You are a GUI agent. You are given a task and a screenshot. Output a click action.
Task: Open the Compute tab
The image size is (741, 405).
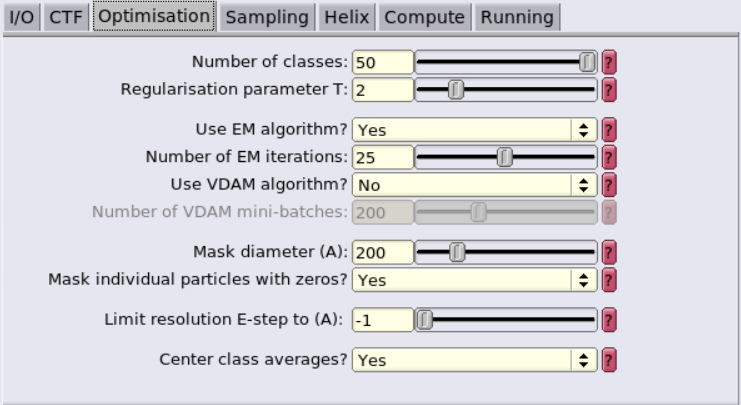coord(424,17)
